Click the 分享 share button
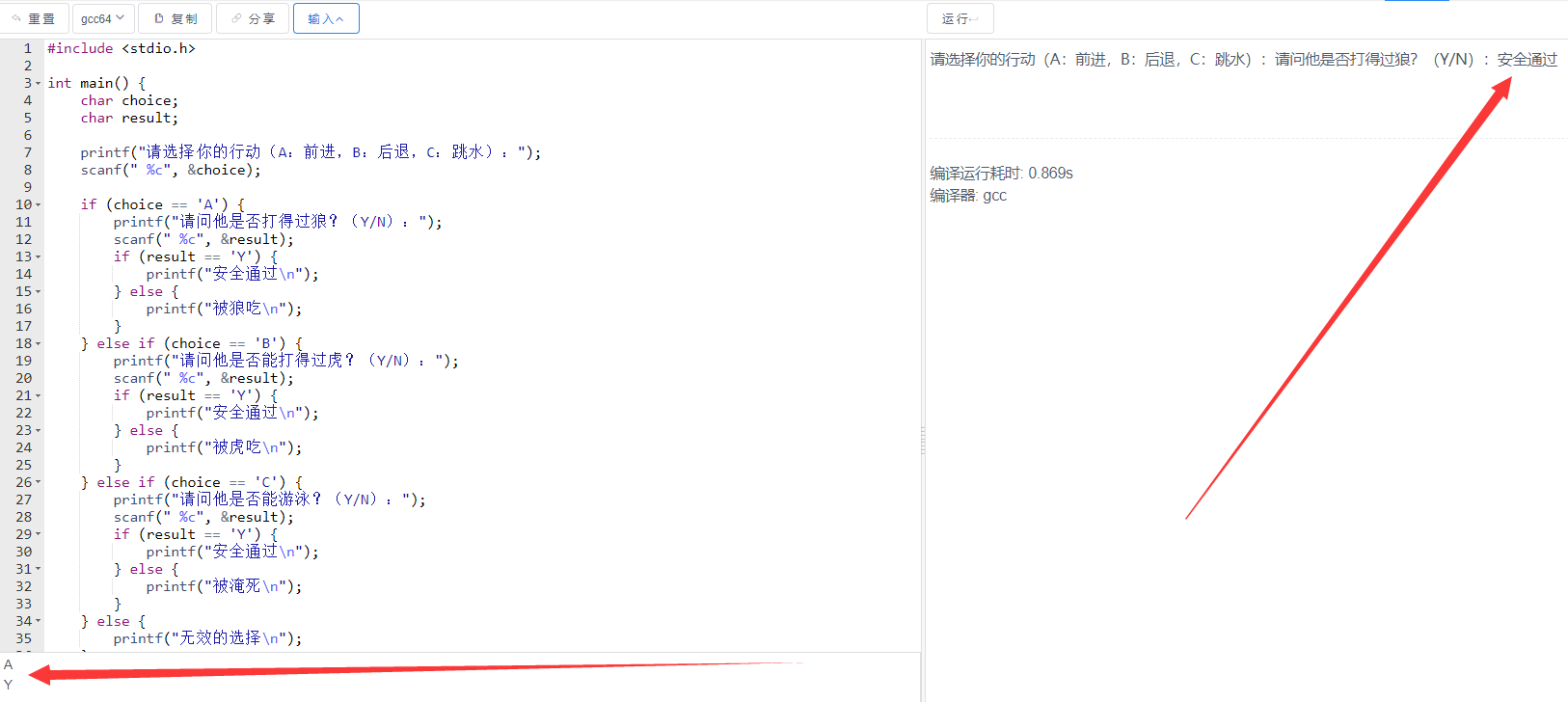Screen dimensions: 1568x702 click(x=253, y=18)
